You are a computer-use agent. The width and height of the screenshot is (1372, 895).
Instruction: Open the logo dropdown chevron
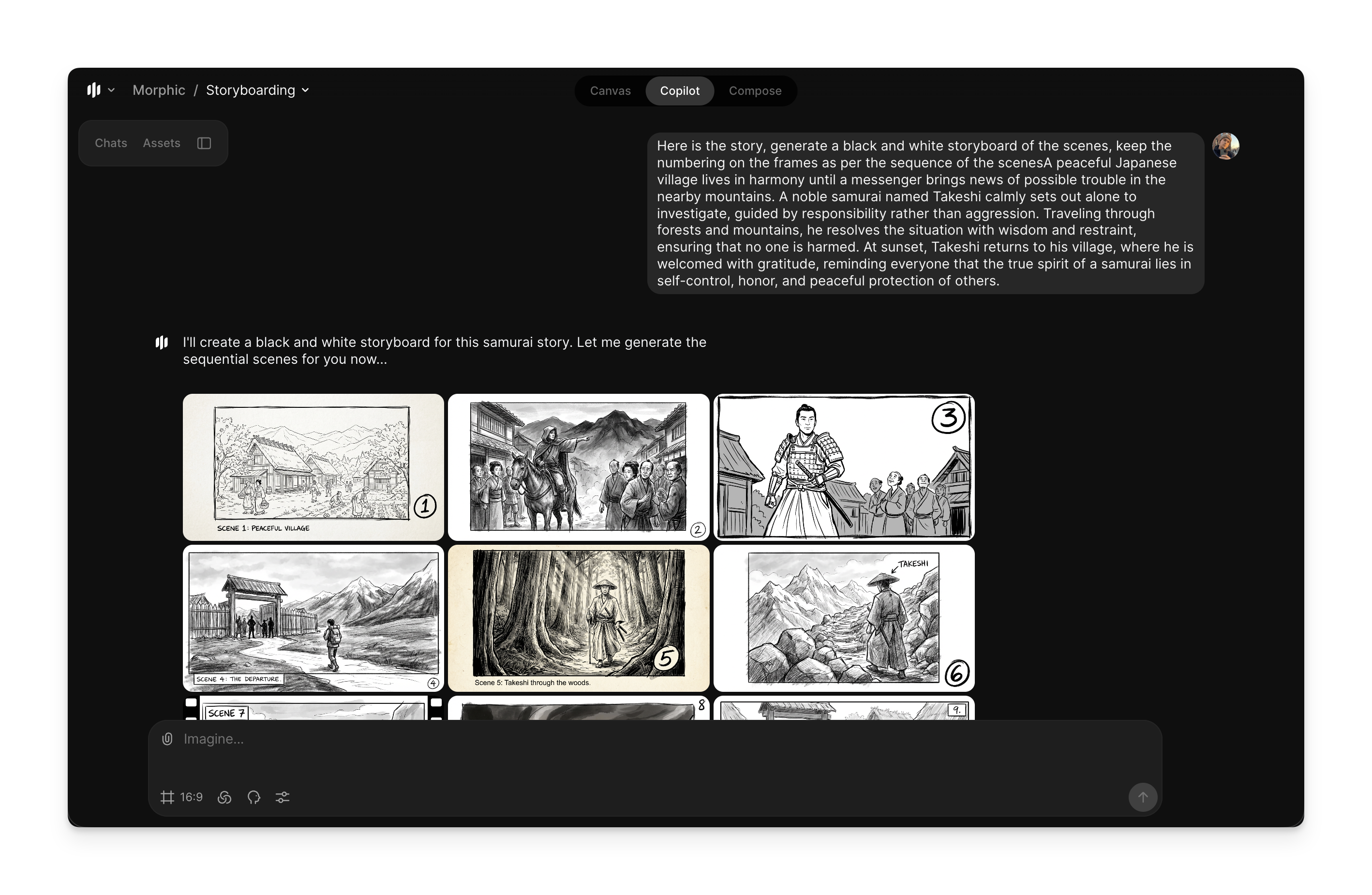point(111,90)
